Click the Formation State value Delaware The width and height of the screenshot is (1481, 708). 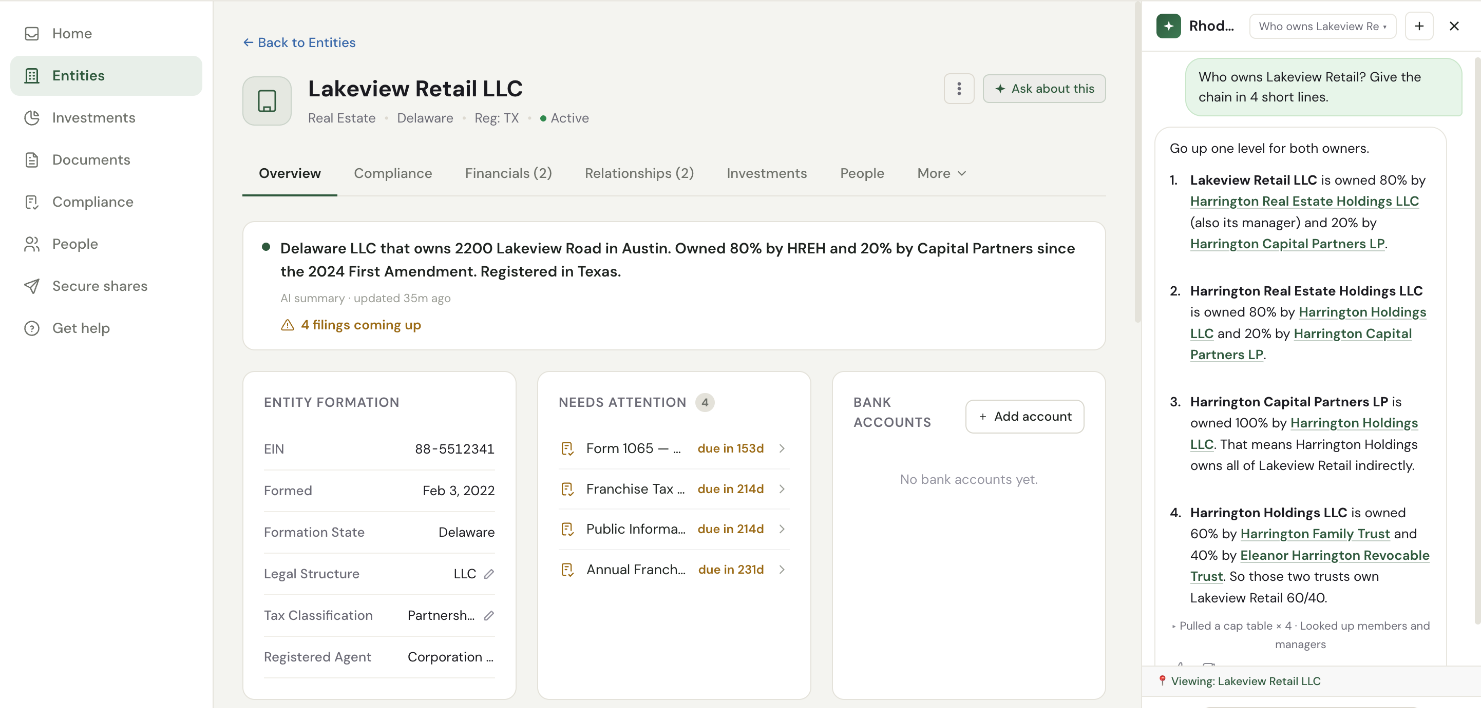click(467, 532)
